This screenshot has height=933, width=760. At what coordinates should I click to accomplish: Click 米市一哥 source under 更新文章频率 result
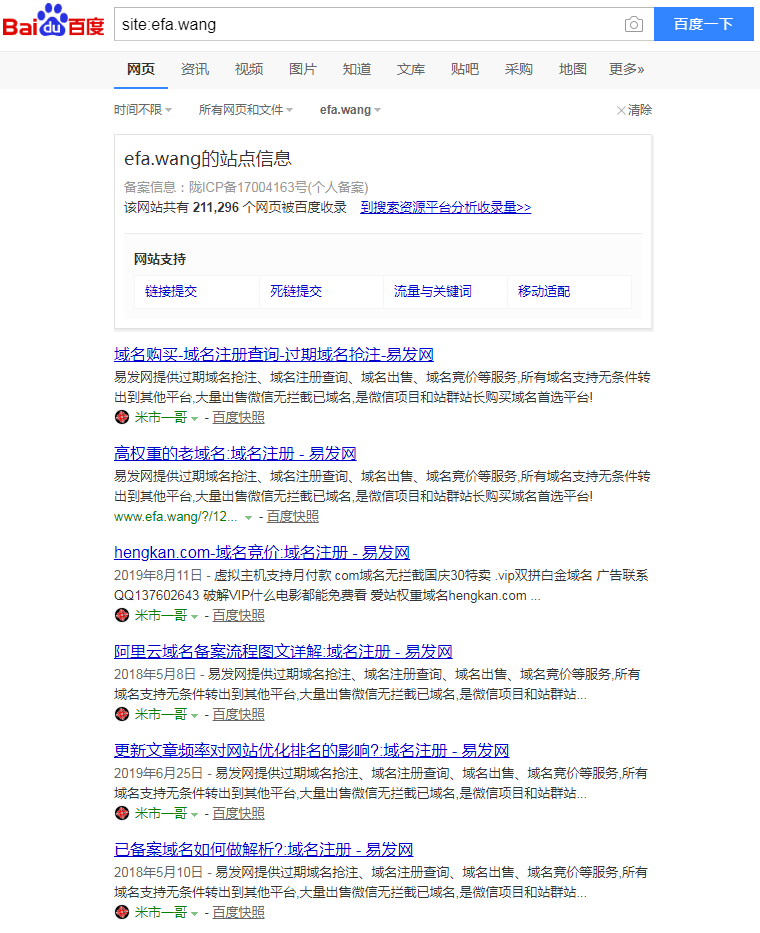point(161,813)
